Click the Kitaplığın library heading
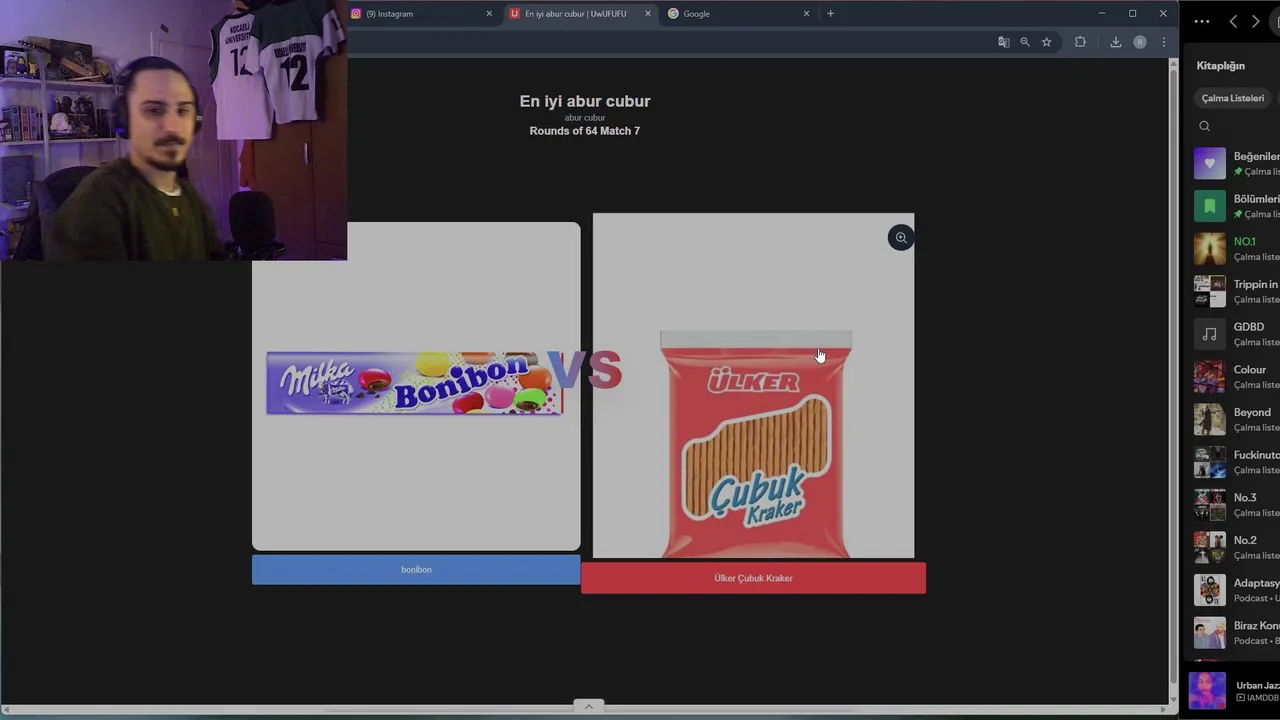 coord(1220,66)
